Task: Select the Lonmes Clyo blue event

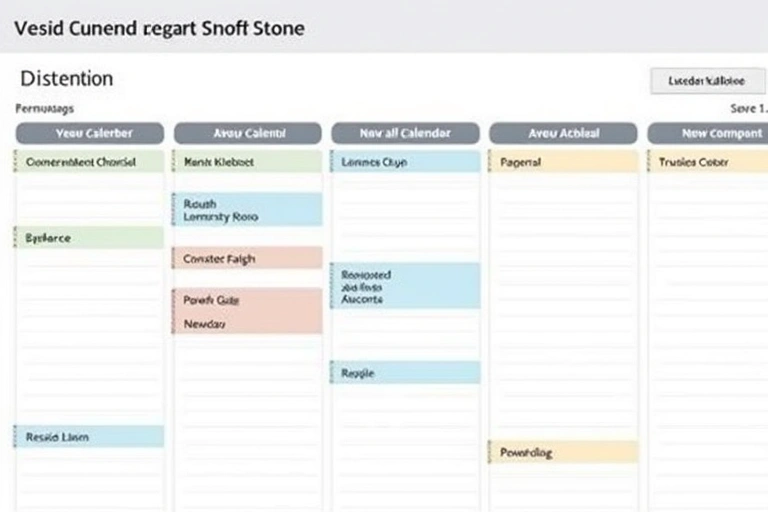Action: tap(405, 161)
